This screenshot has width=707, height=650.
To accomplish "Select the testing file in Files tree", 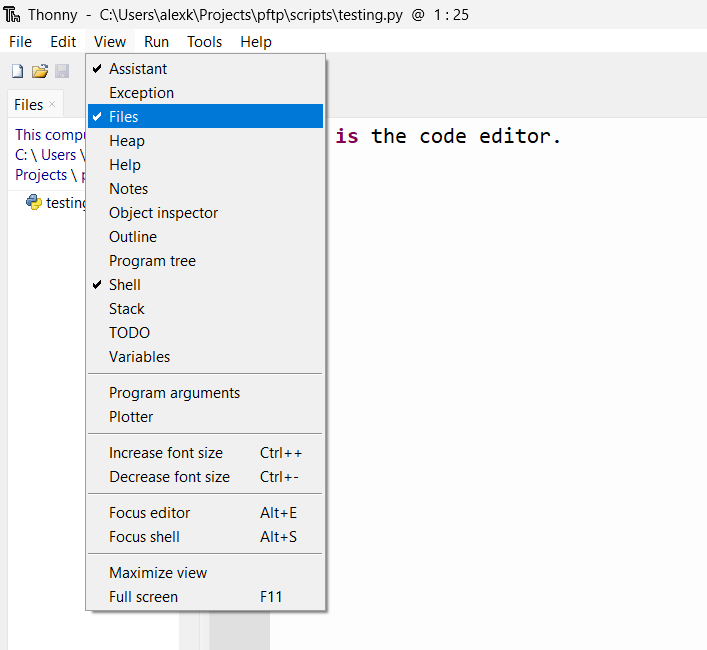I will pyautogui.click(x=66, y=202).
